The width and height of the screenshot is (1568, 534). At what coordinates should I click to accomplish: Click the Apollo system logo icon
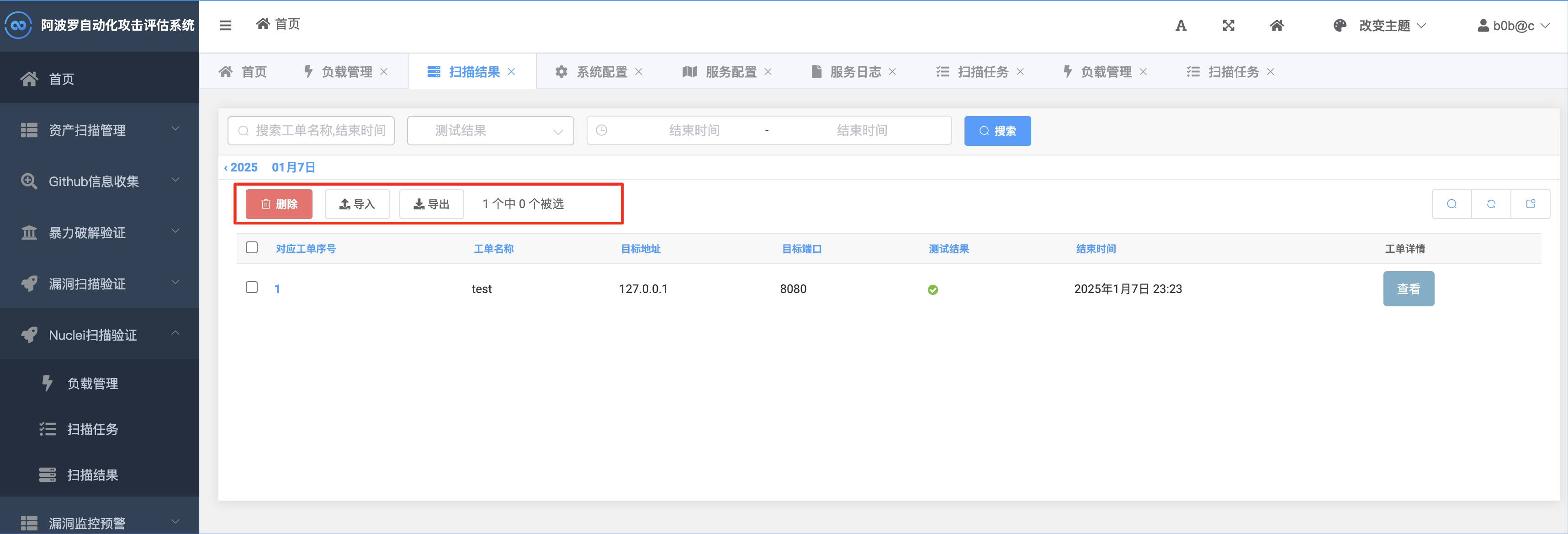coord(18,26)
